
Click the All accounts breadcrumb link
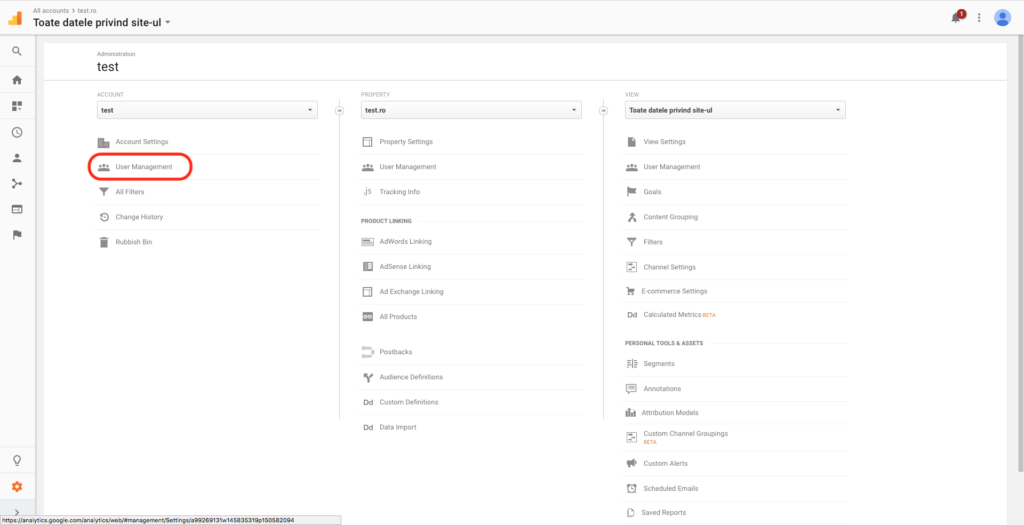[x=51, y=9]
